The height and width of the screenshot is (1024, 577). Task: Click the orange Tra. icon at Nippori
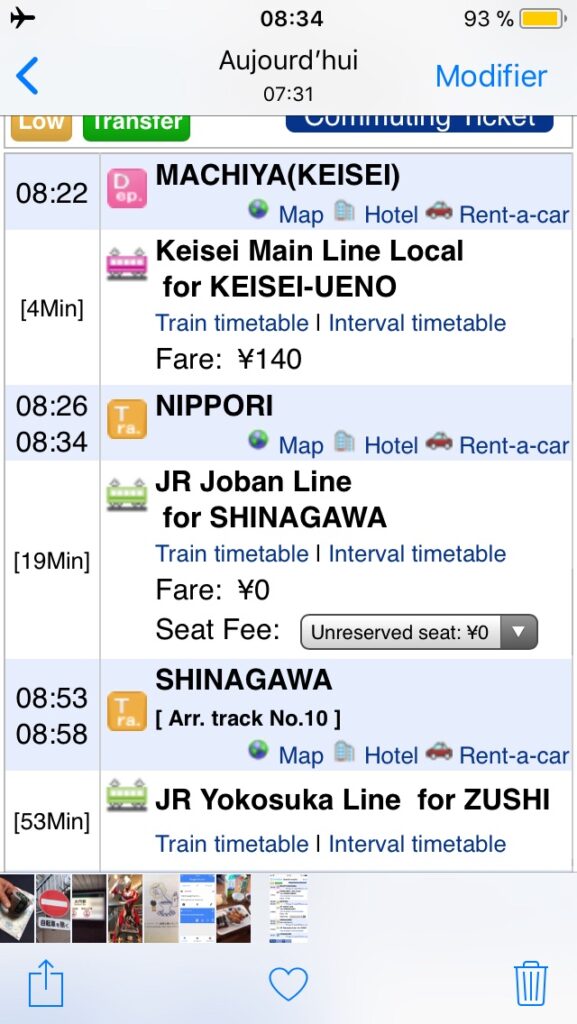(x=127, y=419)
